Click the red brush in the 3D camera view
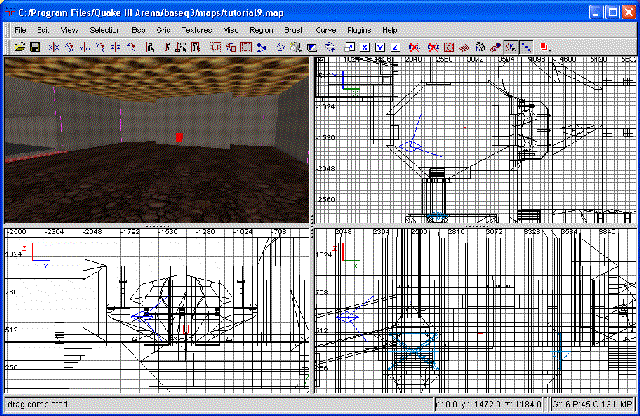The height and width of the screenshot is (416, 640). point(179,138)
